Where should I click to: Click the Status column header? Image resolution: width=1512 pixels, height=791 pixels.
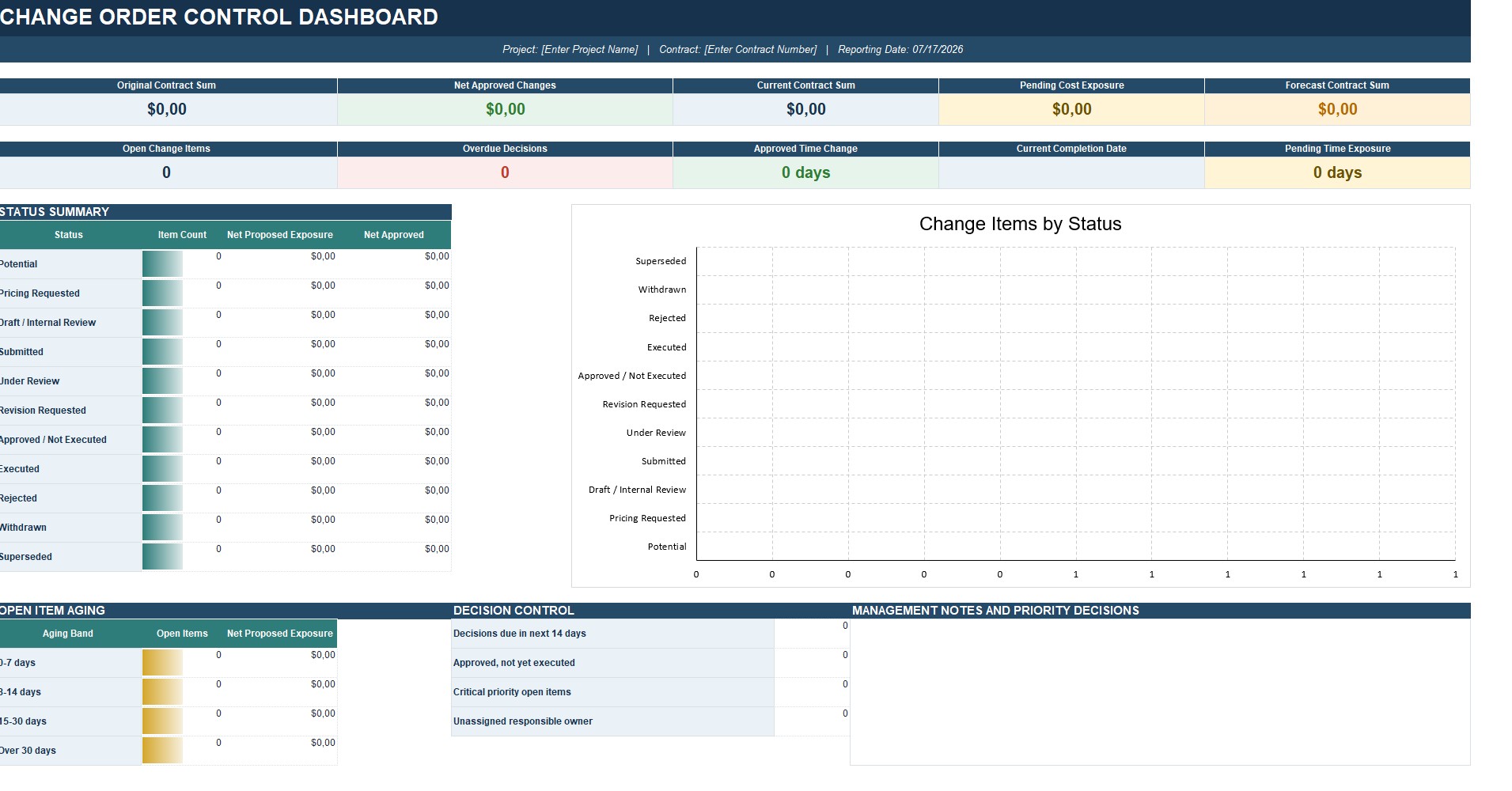(x=69, y=235)
